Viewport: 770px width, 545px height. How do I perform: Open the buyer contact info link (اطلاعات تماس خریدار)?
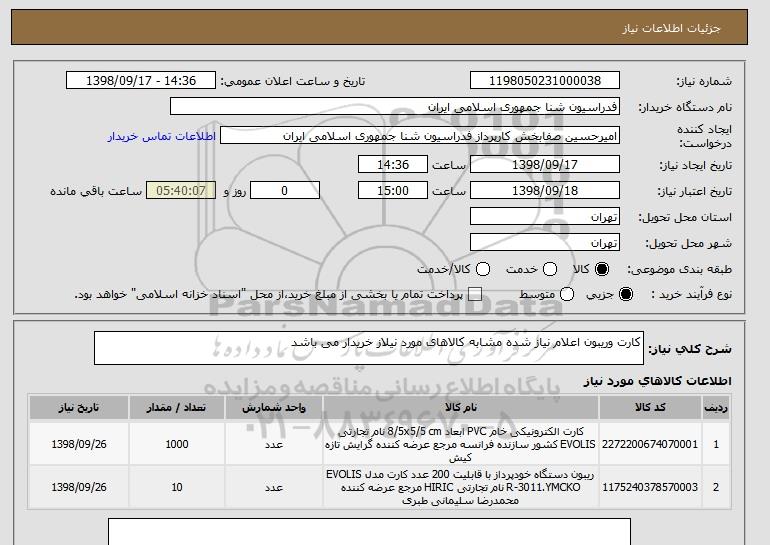point(162,136)
